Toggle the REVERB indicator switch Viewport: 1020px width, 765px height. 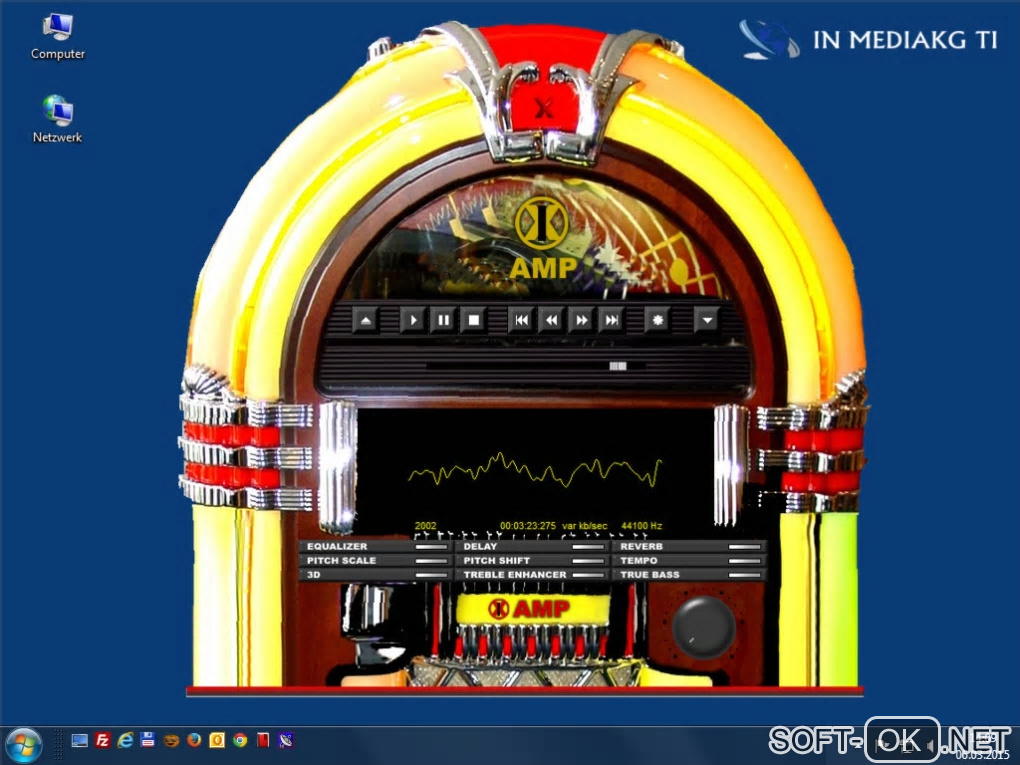coord(745,547)
